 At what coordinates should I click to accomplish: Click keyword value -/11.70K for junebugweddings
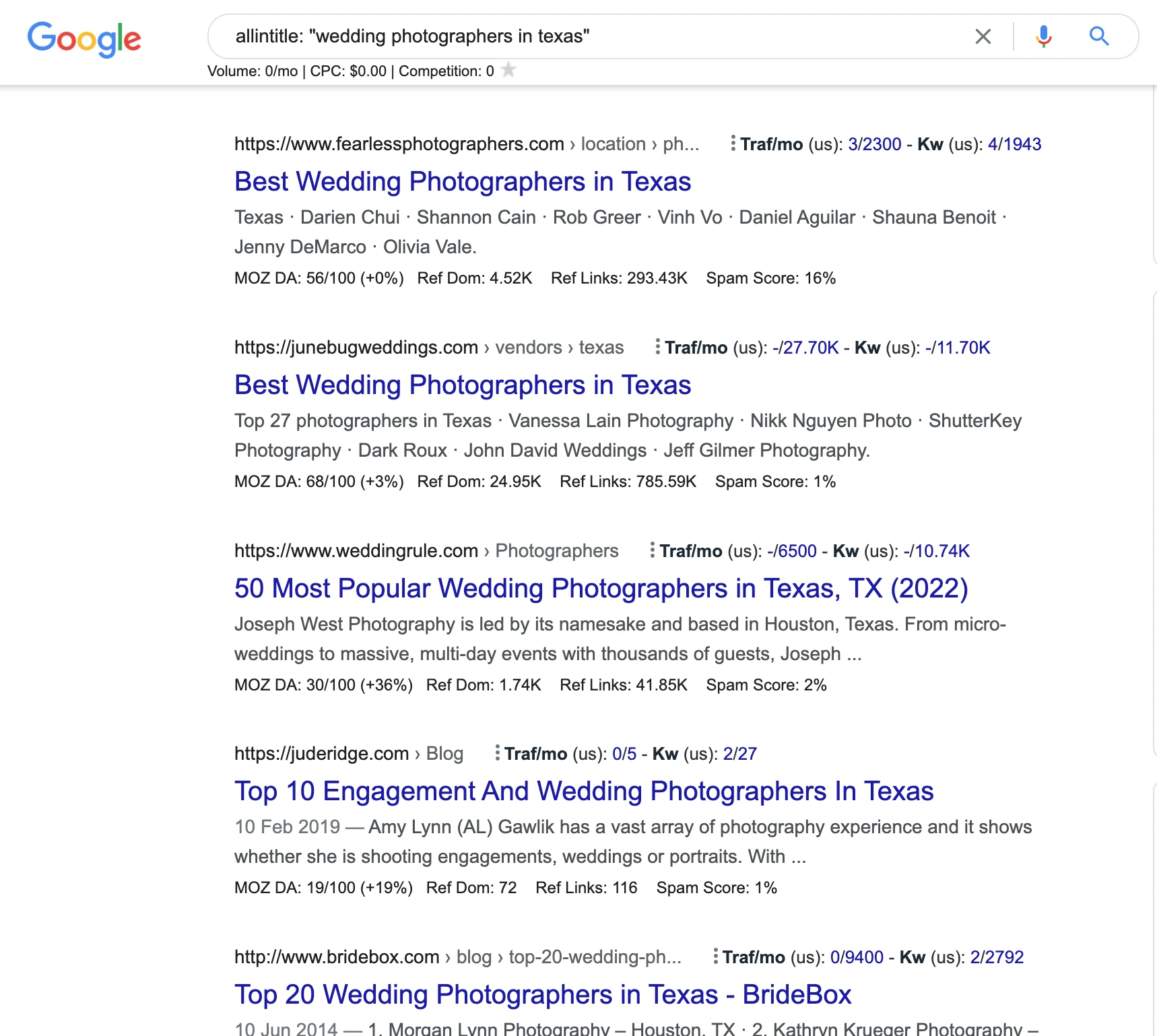[x=958, y=348]
